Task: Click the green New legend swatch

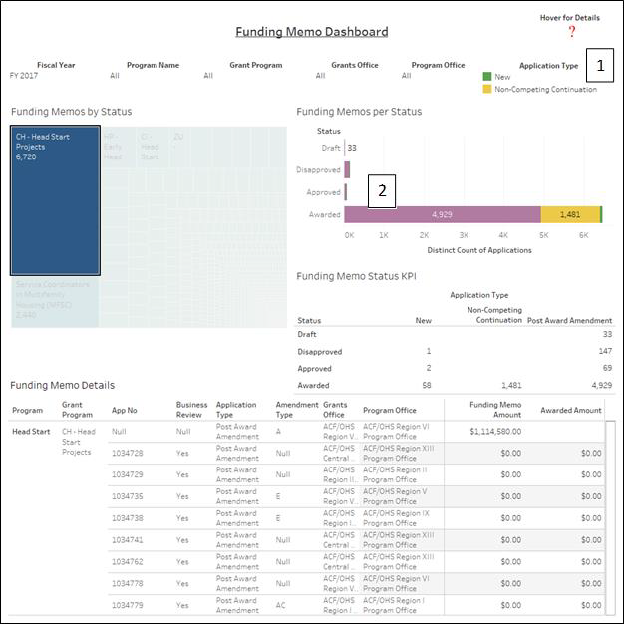Action: click(x=487, y=77)
